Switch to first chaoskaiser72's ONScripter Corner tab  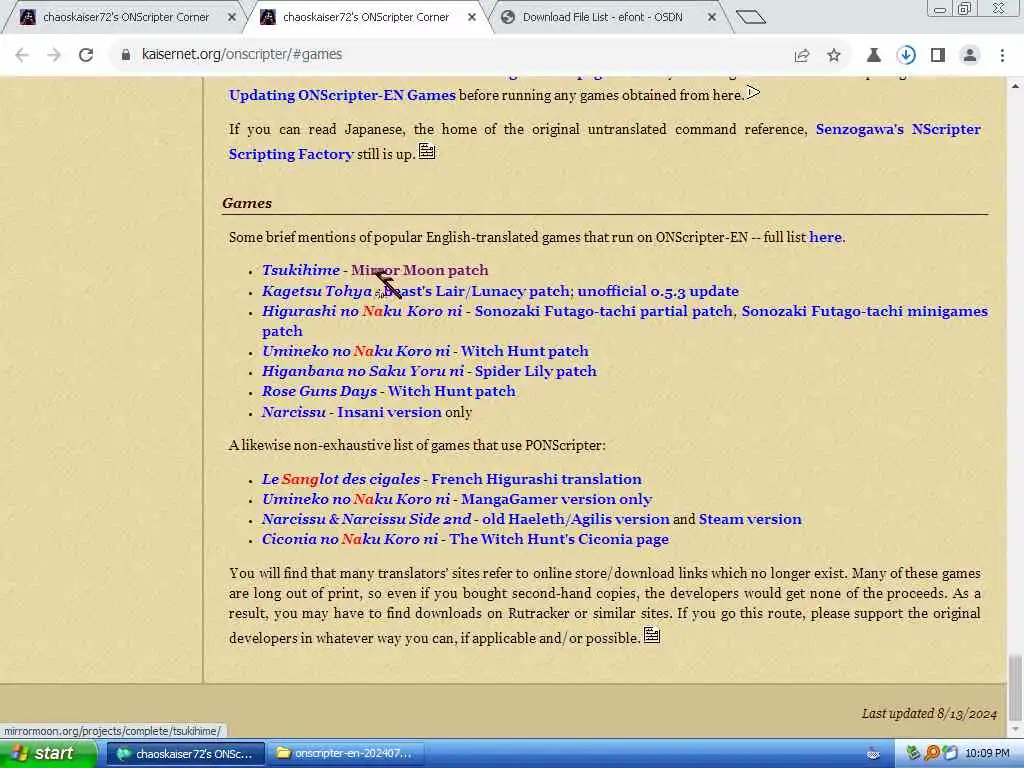pos(124,18)
